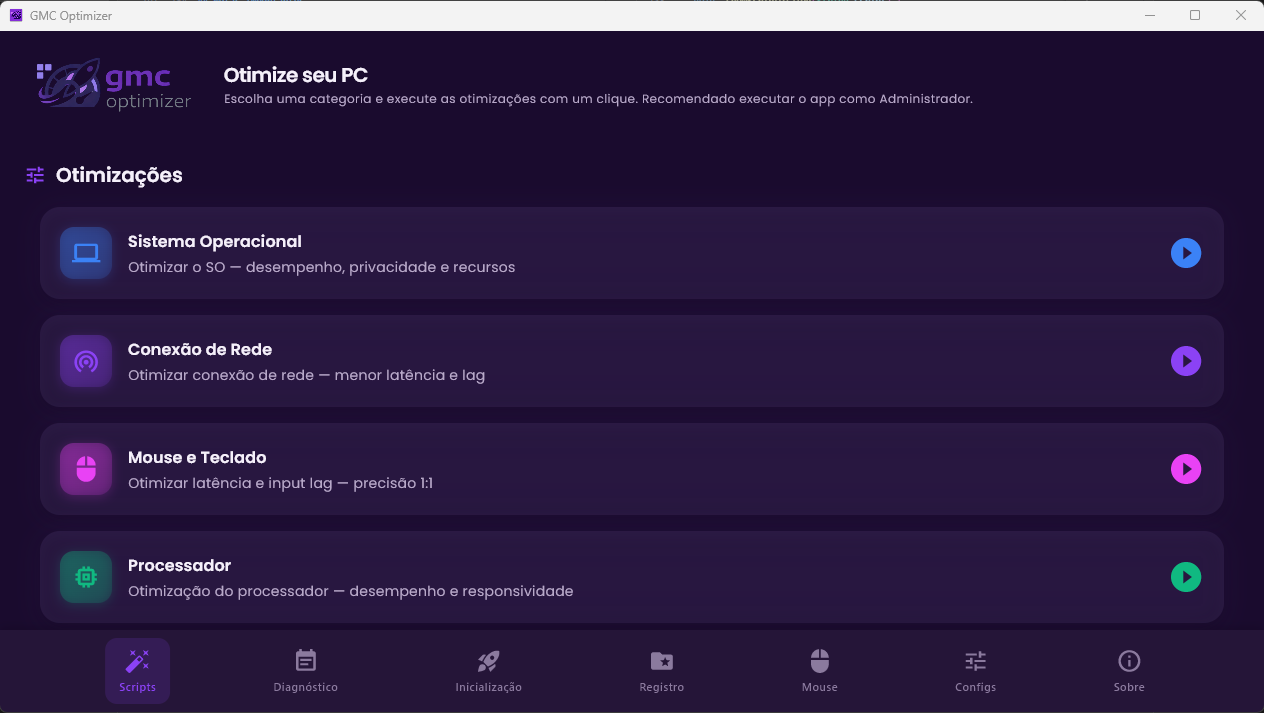This screenshot has width=1264, height=713.
Task: Run the Conexão de Rede optimization
Action: coord(1185,361)
